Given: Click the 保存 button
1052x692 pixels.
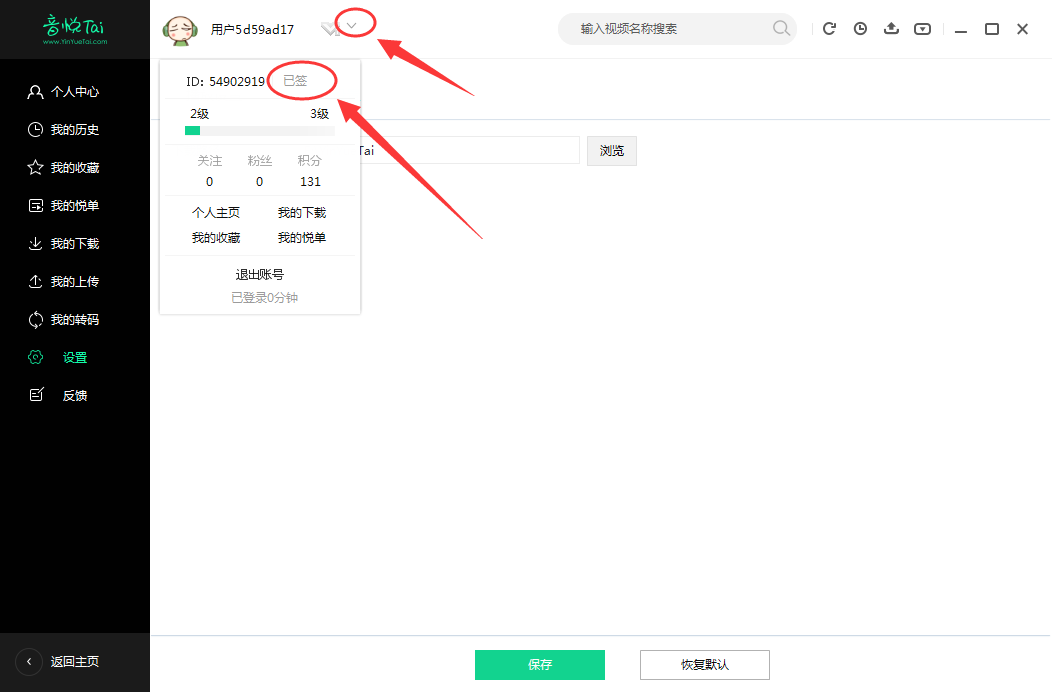Looking at the screenshot, I should pyautogui.click(x=540, y=664).
